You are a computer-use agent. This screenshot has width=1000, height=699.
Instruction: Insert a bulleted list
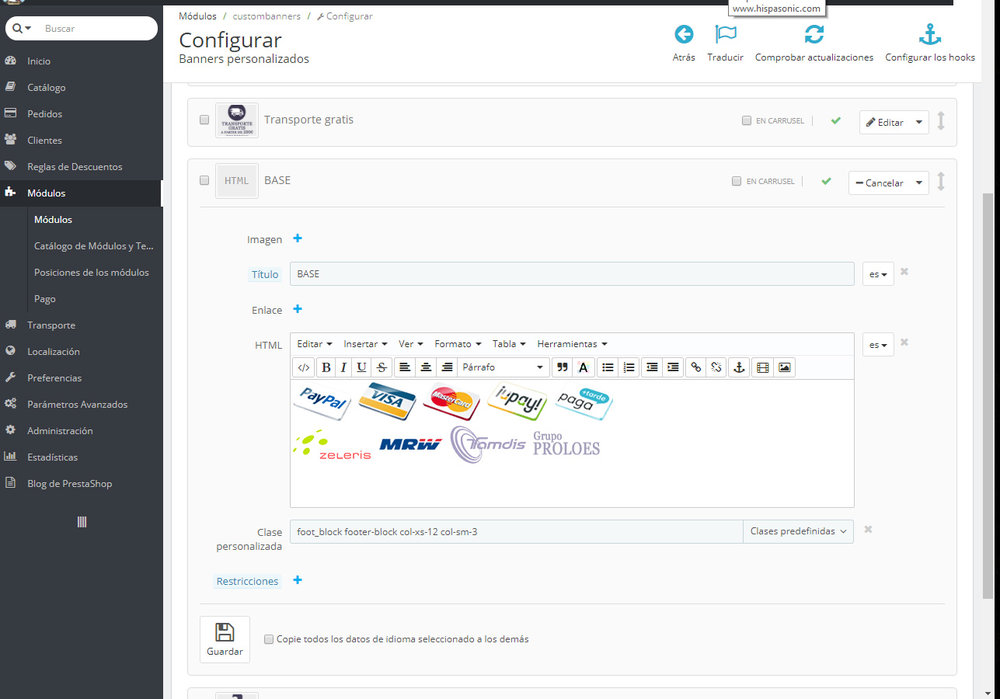pyautogui.click(x=608, y=367)
